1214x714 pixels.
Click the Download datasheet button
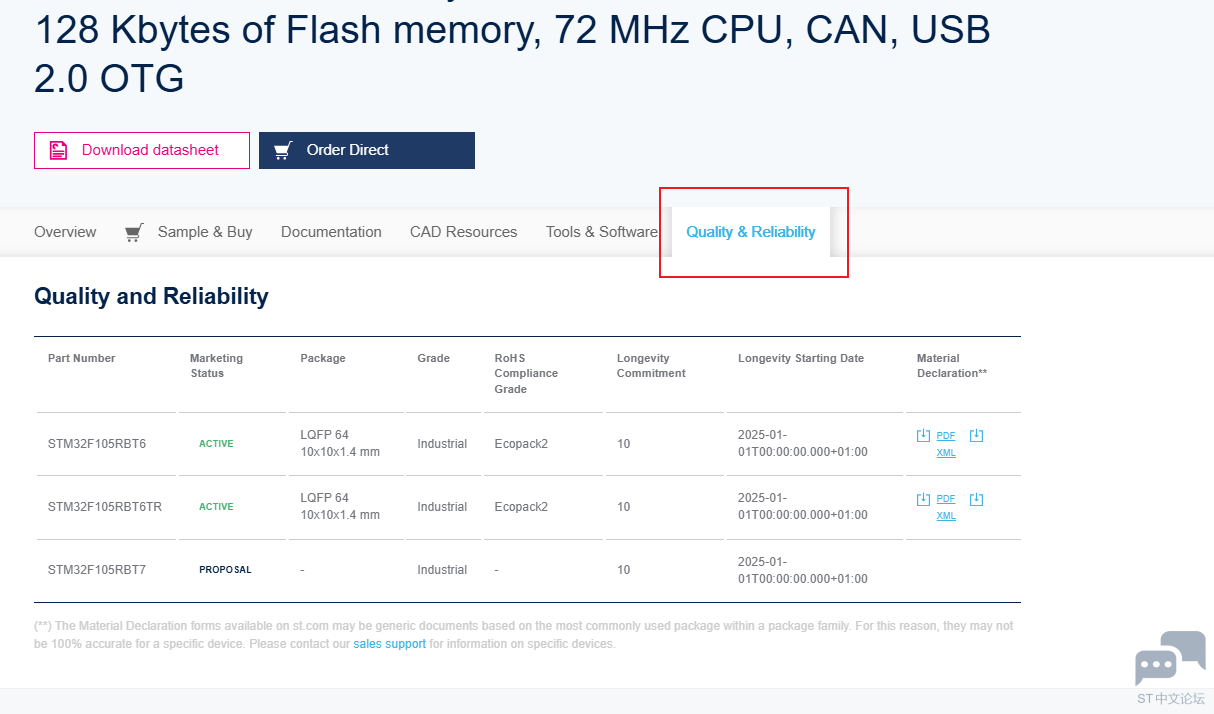coord(142,150)
